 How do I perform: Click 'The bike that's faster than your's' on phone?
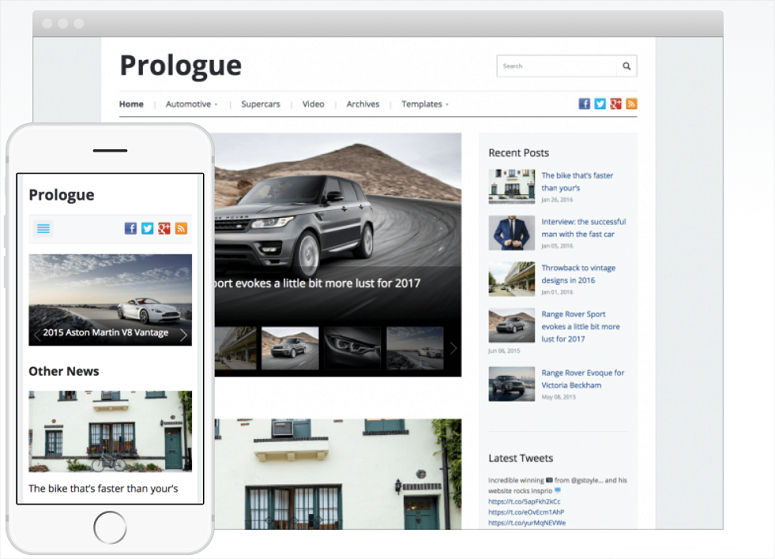click(103, 488)
